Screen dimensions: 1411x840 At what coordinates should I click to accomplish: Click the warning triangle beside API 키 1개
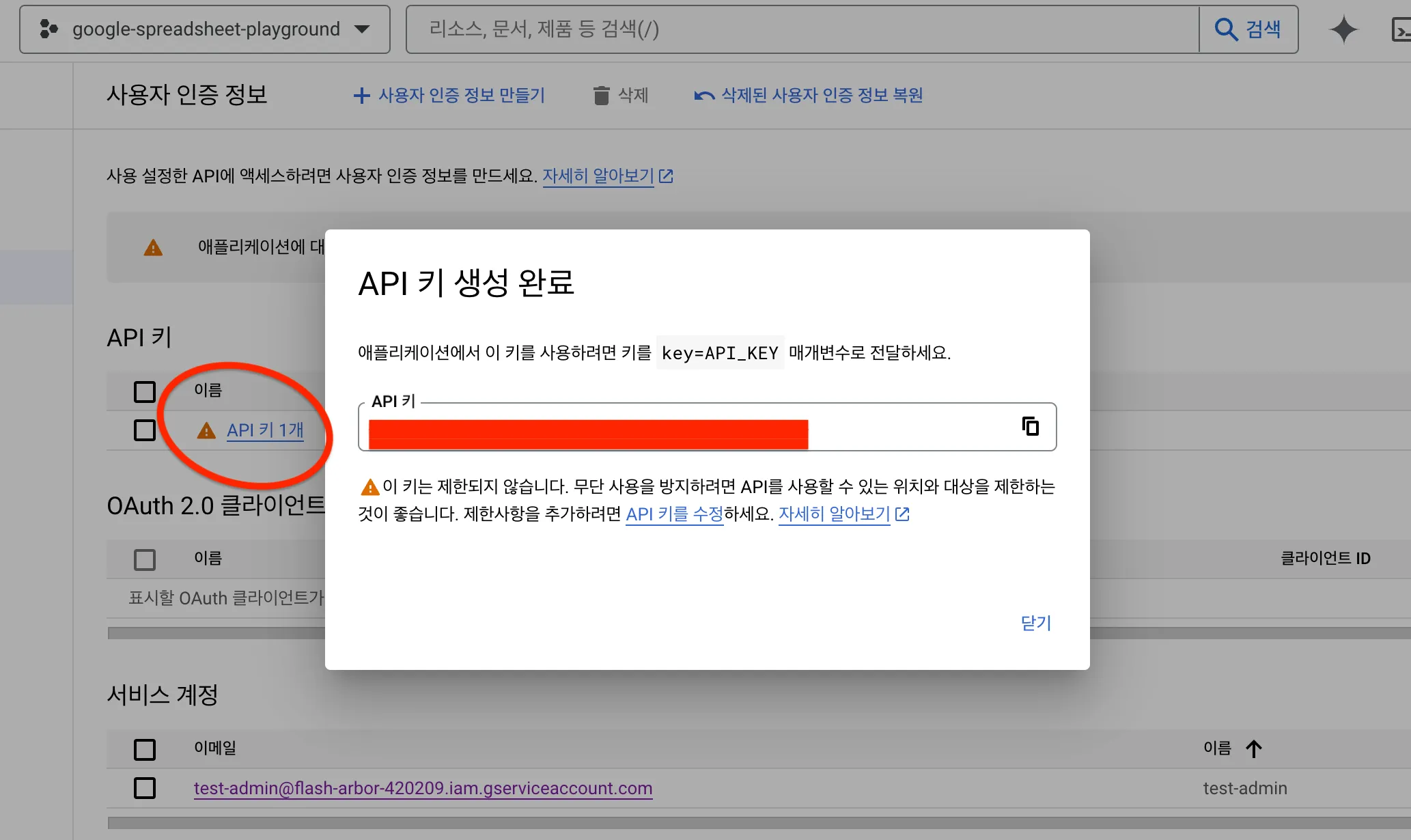tap(206, 430)
